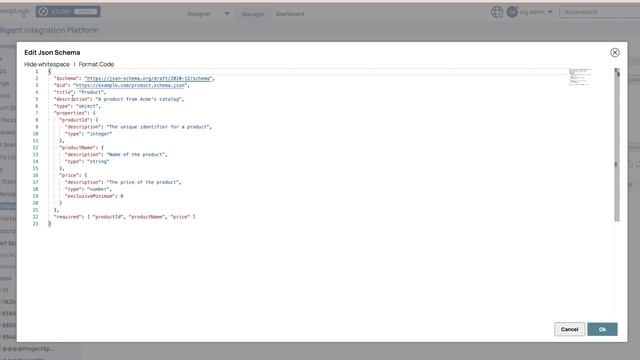Switch to the Designer tab in background
The height and width of the screenshot is (360, 640).
click(198, 14)
